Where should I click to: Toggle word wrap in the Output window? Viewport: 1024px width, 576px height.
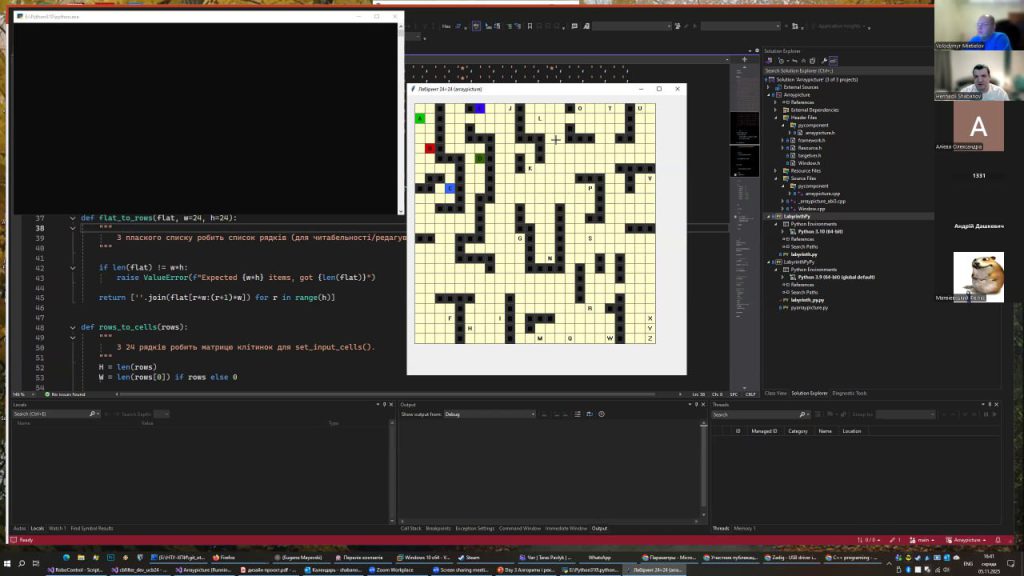pos(590,414)
